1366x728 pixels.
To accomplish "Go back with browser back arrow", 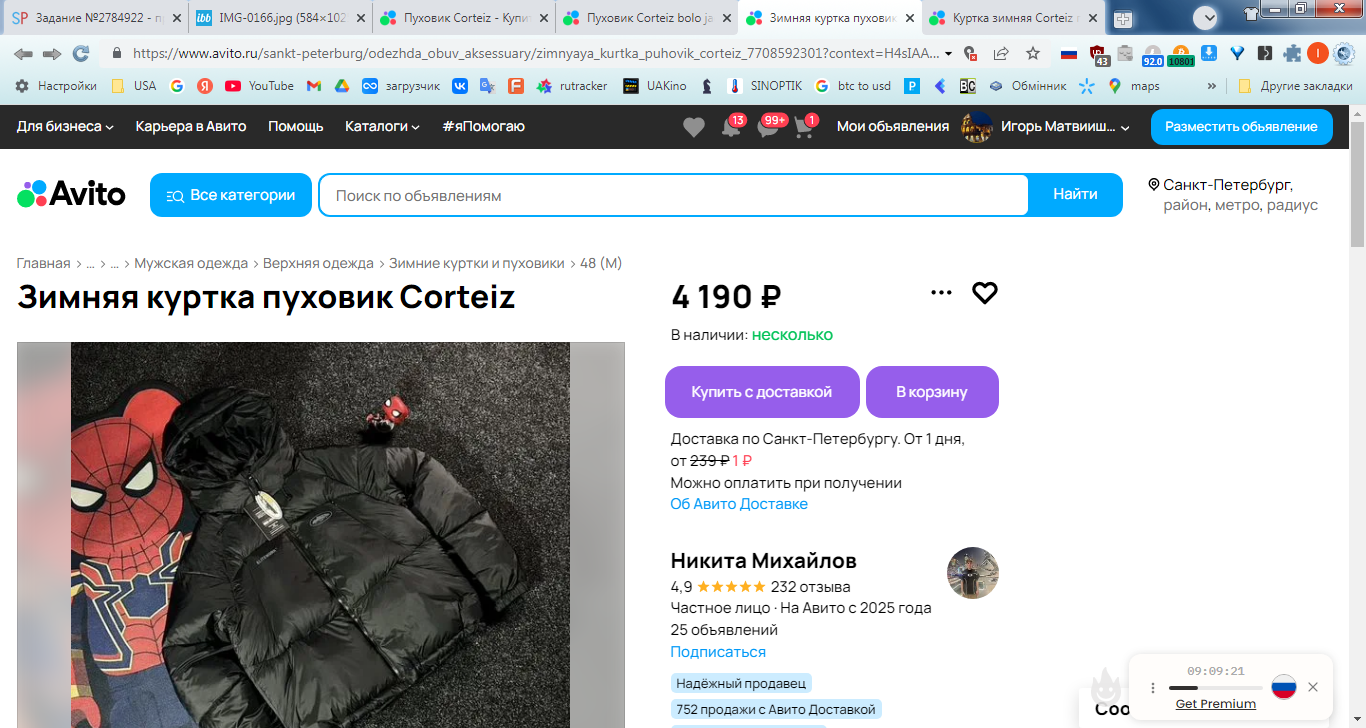I will [x=23, y=54].
